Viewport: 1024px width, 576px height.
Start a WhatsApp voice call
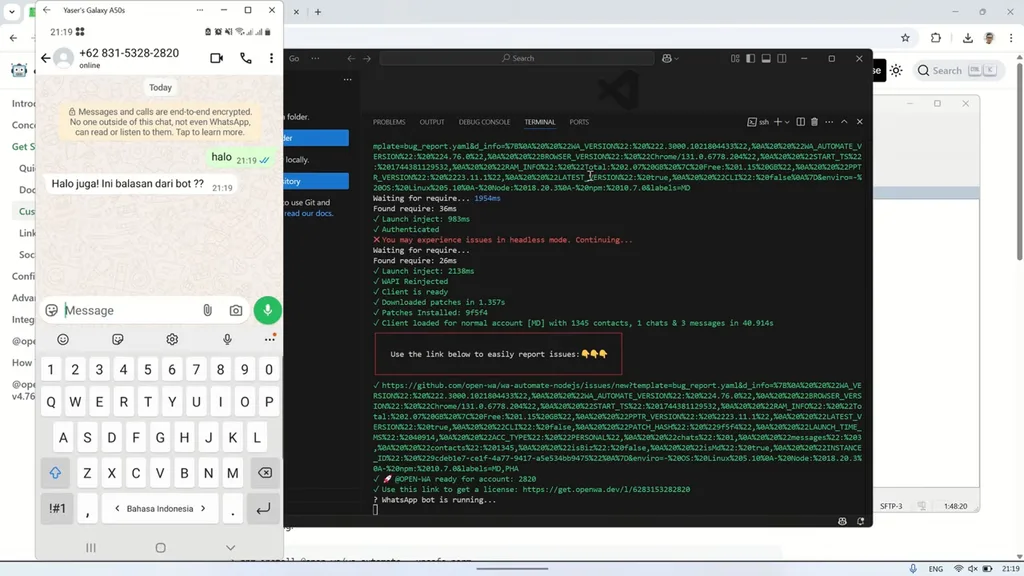point(246,58)
